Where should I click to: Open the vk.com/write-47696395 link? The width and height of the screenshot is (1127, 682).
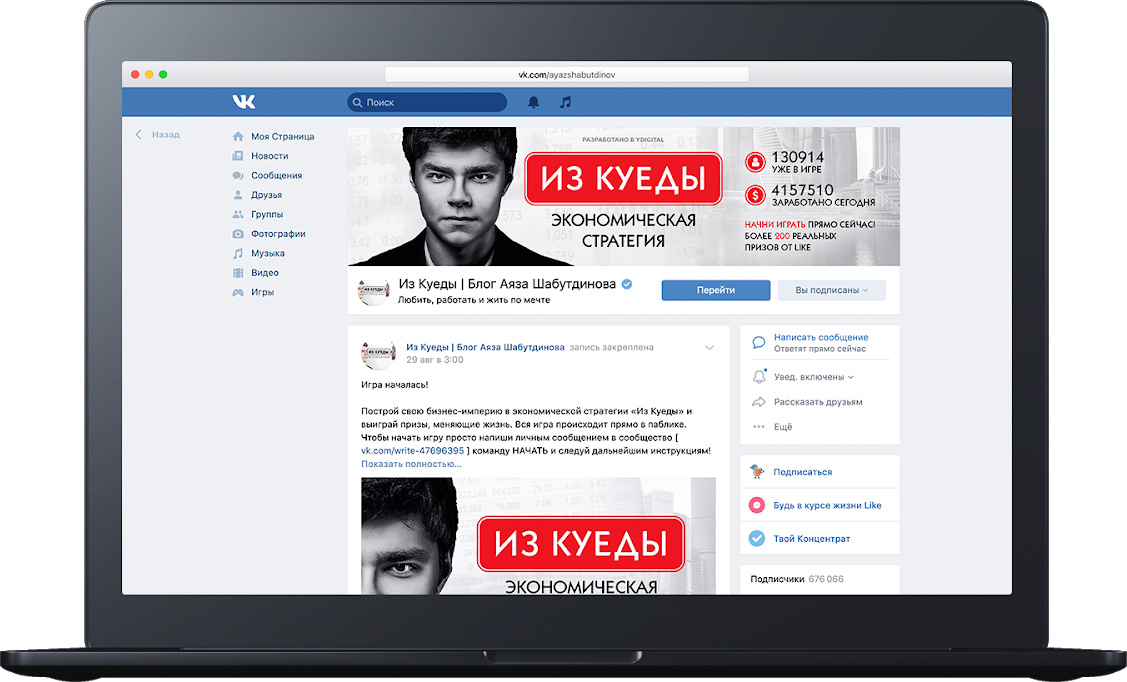413,451
